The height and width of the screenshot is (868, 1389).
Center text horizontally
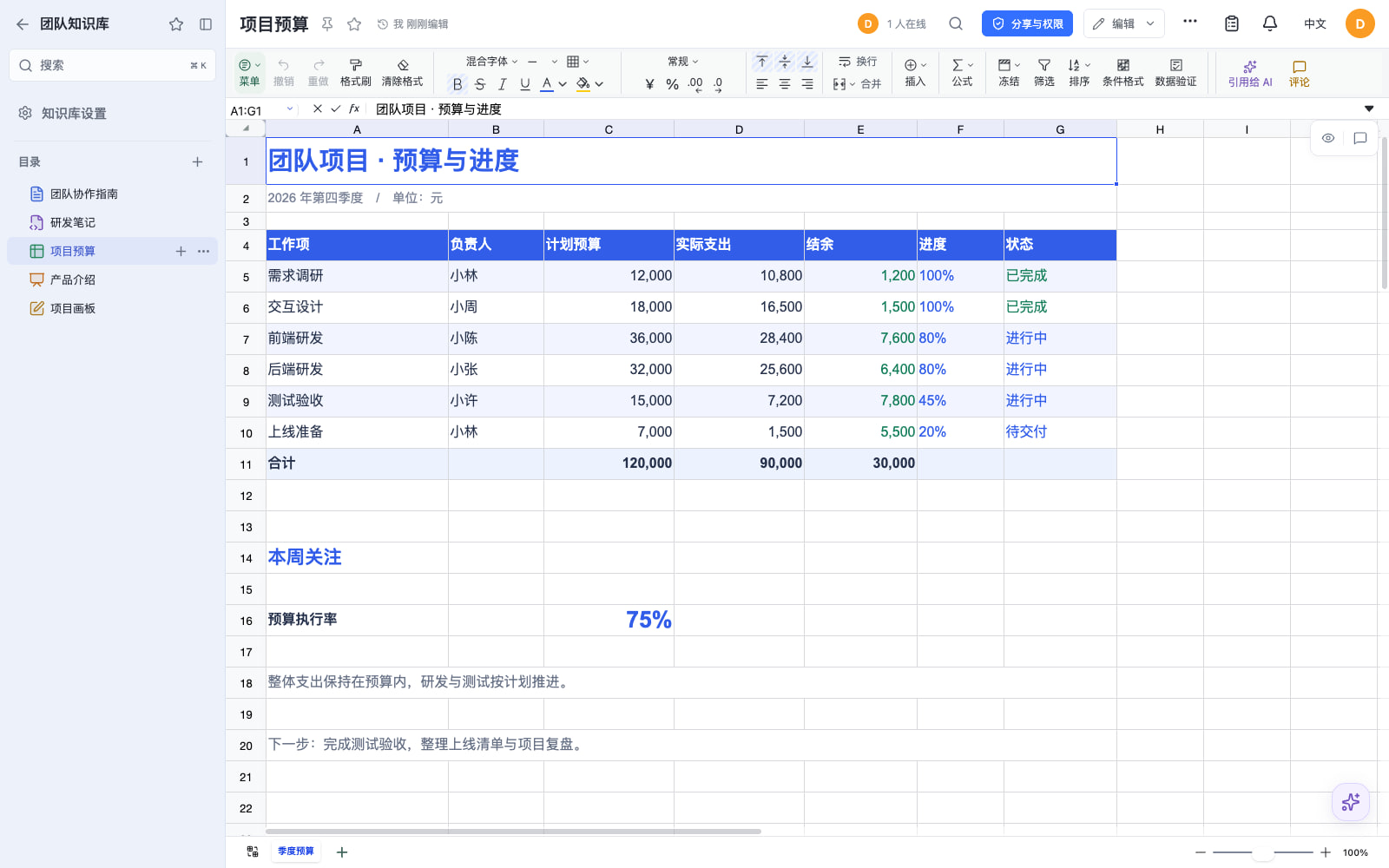point(784,84)
